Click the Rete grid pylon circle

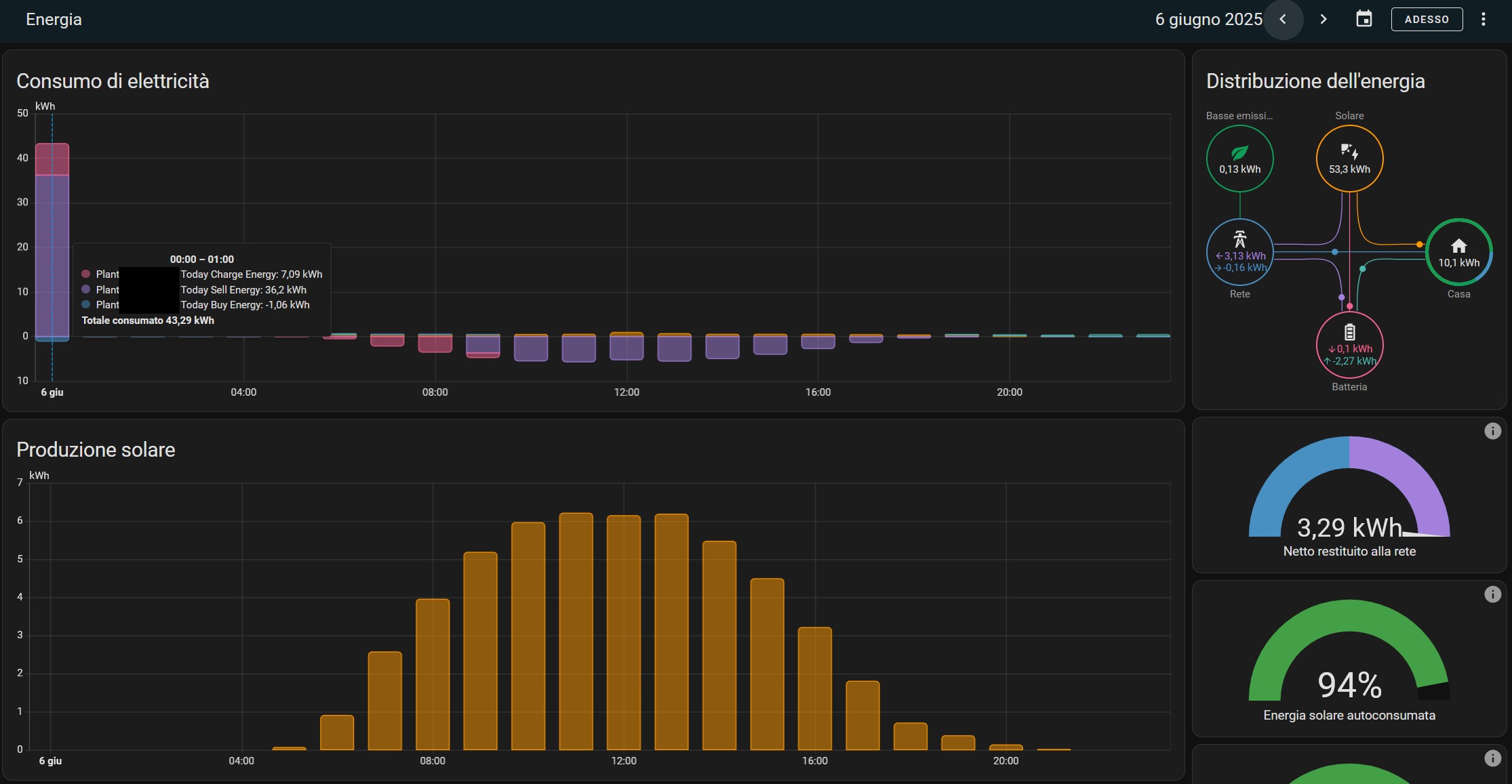click(x=1239, y=252)
